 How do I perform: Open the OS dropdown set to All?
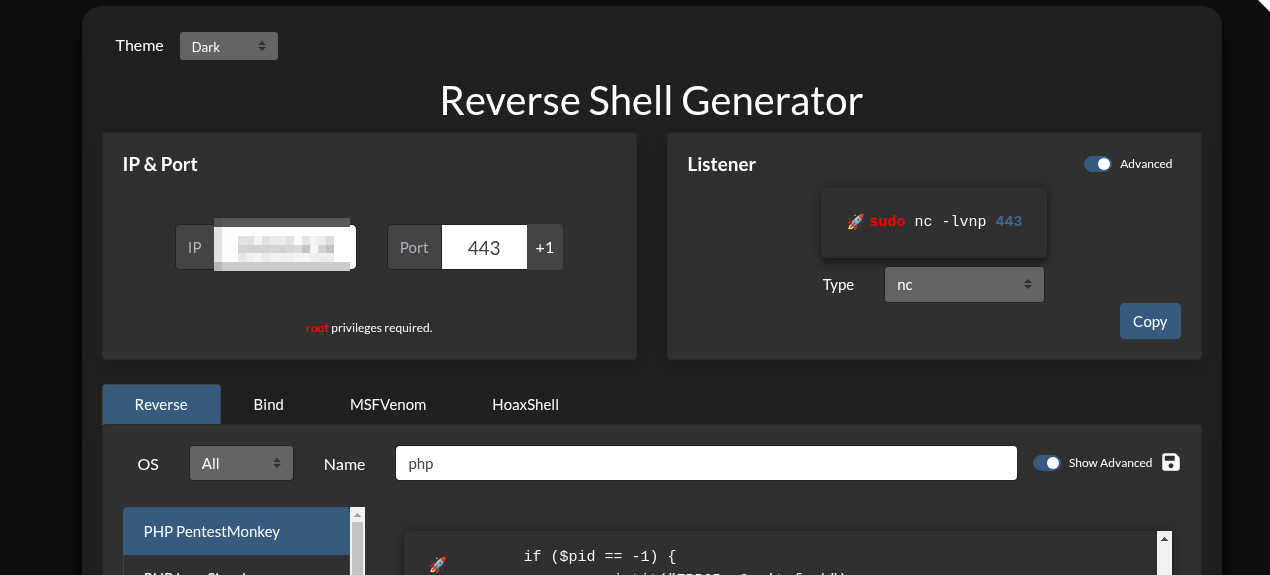pyautogui.click(x=241, y=464)
